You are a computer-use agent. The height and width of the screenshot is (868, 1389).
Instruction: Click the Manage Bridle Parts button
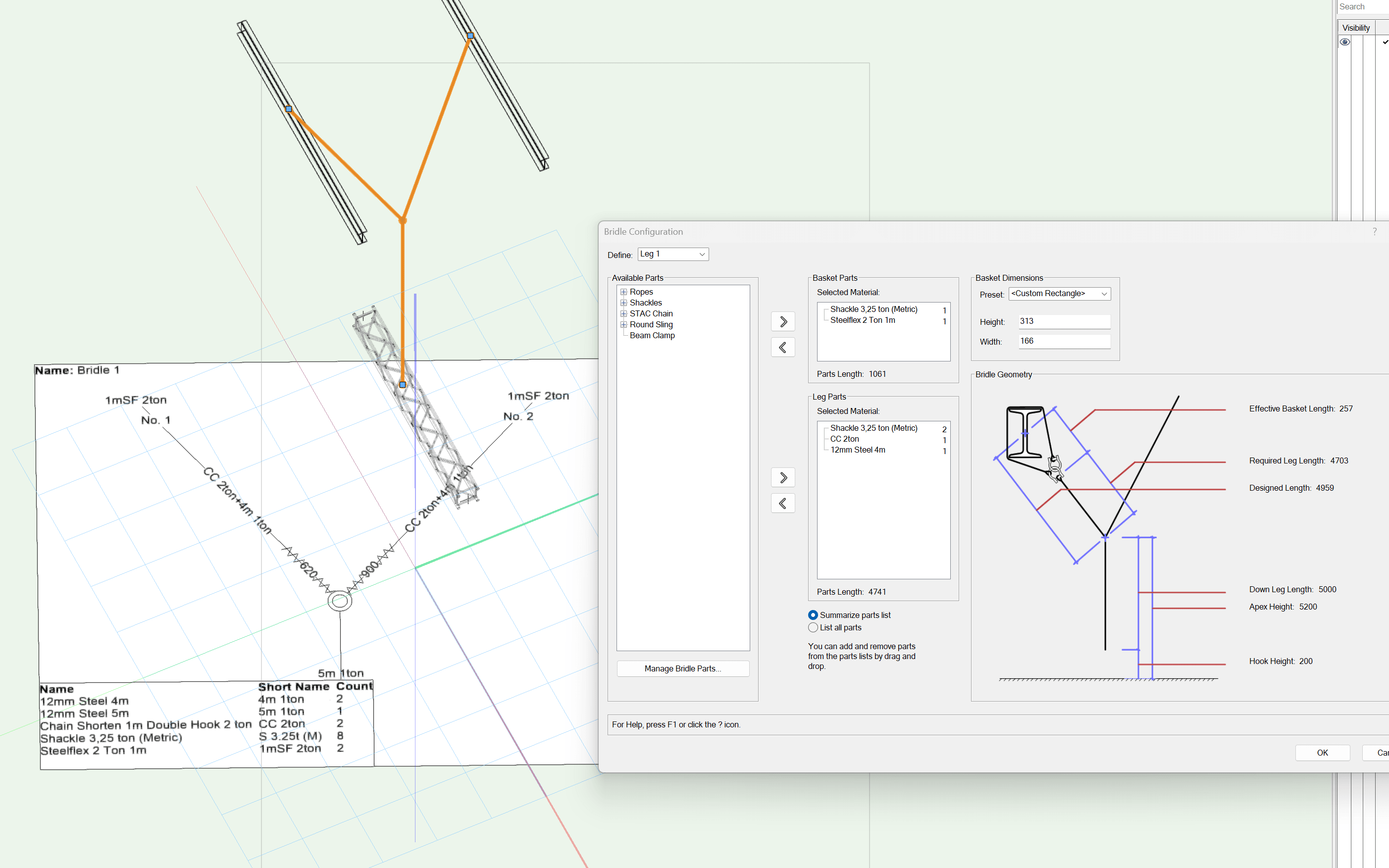682,669
